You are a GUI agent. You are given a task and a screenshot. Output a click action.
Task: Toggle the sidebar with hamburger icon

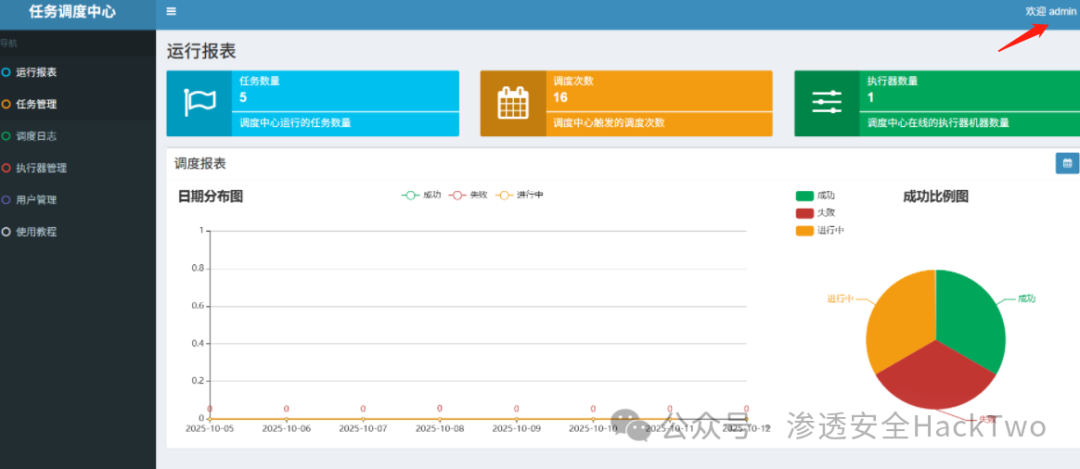(x=172, y=11)
